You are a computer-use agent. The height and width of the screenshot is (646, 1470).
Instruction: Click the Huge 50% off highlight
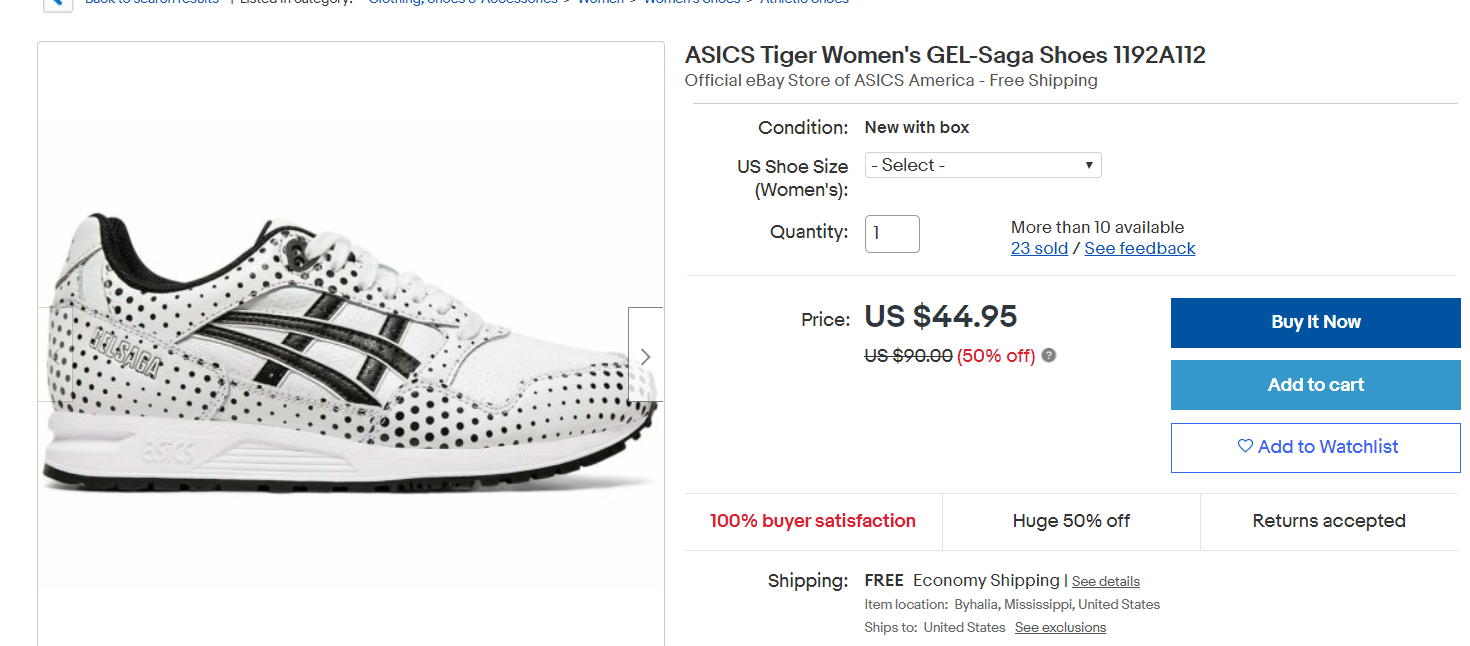(1071, 521)
